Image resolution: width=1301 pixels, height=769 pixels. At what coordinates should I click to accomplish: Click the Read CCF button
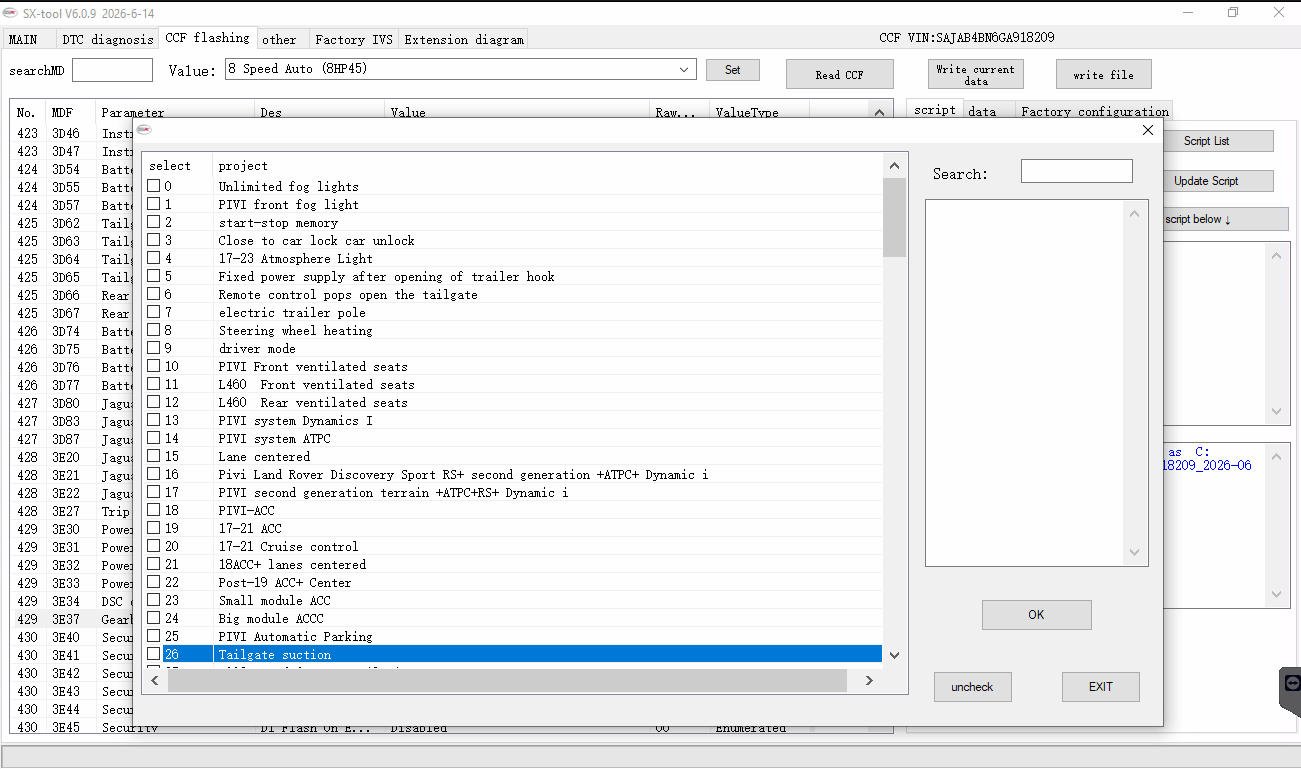tap(839, 74)
